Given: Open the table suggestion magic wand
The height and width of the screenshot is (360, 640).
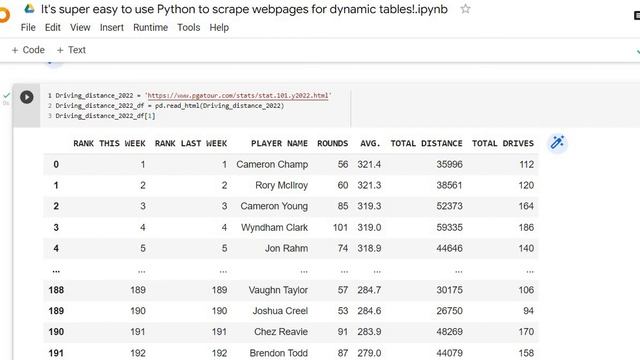Looking at the screenshot, I should click(x=557, y=143).
